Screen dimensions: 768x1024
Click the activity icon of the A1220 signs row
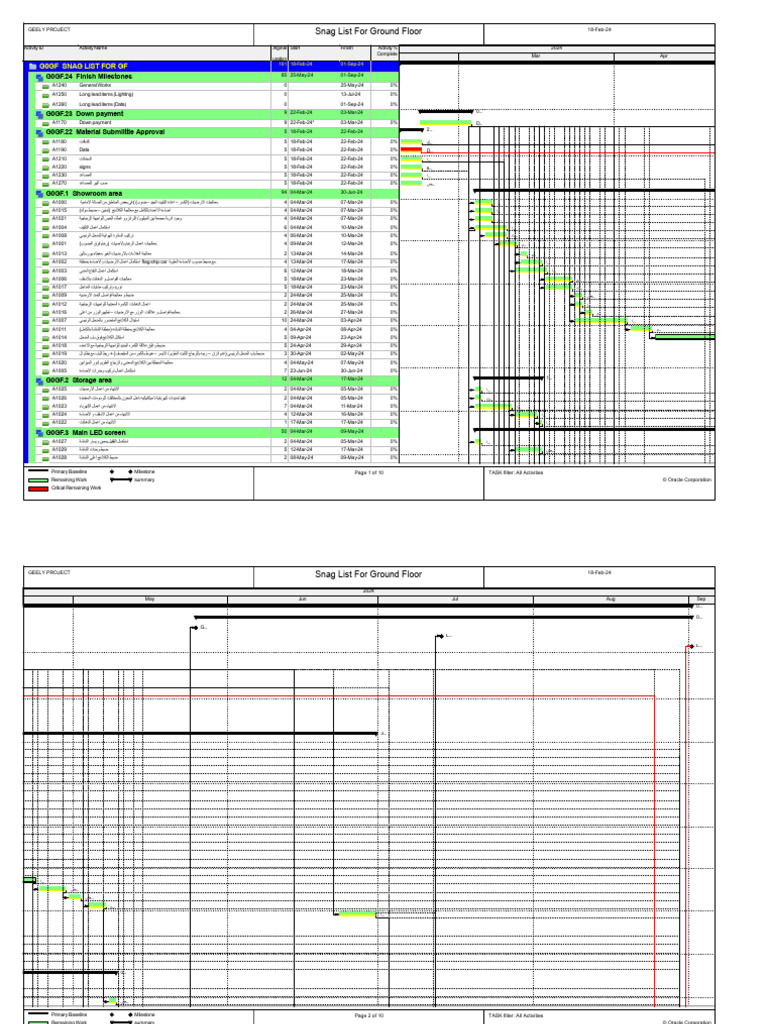coord(46,167)
